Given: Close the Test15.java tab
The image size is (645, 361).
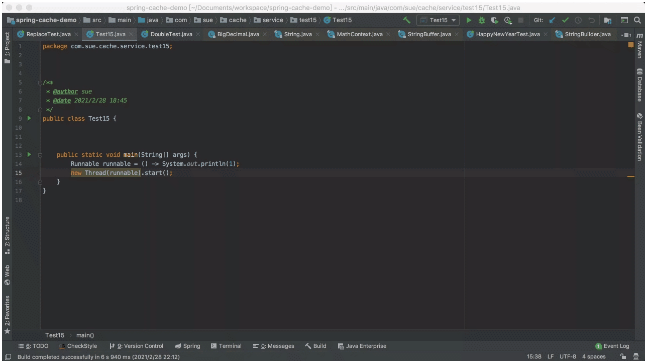Looking at the screenshot, I should [131, 35].
